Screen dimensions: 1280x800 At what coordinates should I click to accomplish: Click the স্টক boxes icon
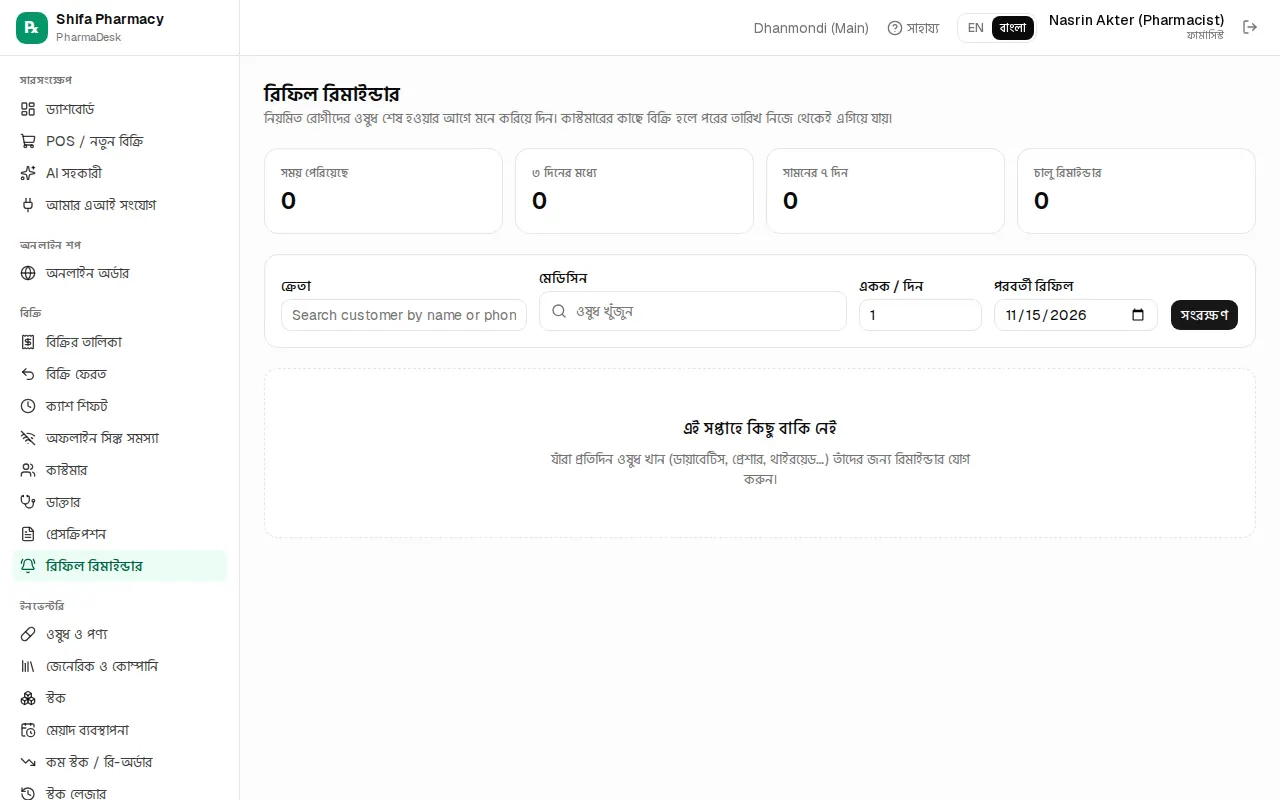[x=28, y=698]
